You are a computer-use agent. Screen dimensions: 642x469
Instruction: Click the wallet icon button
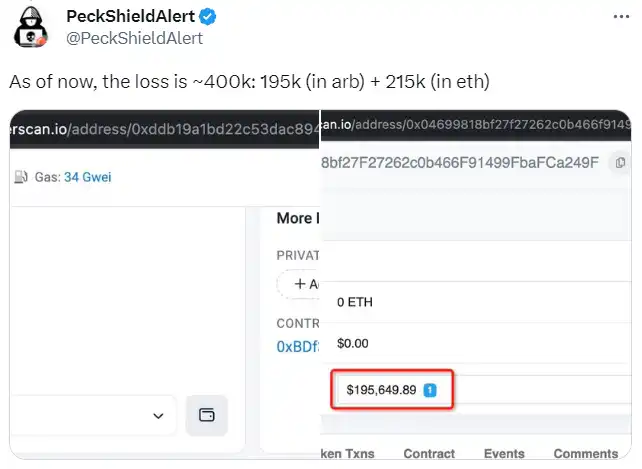coord(207,415)
